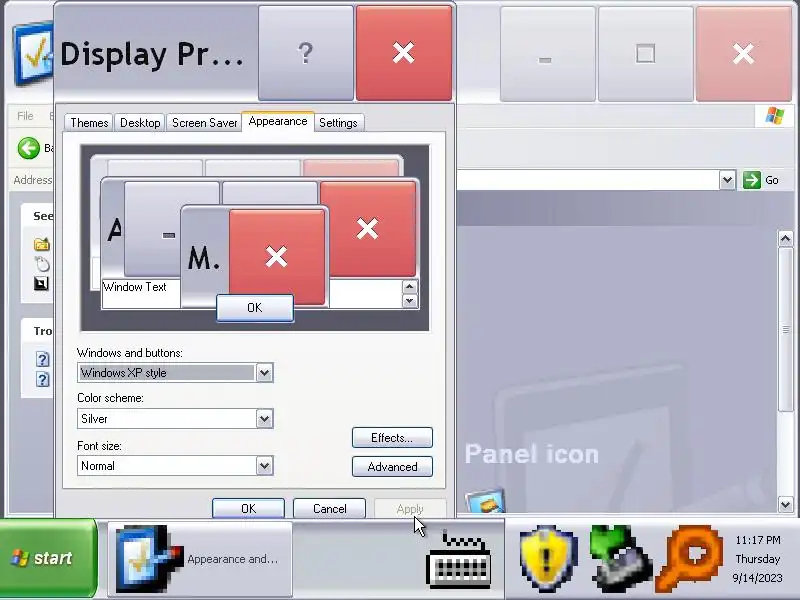Viewport: 800px width, 600px height.
Task: Open the Start menu
Action: (48, 558)
